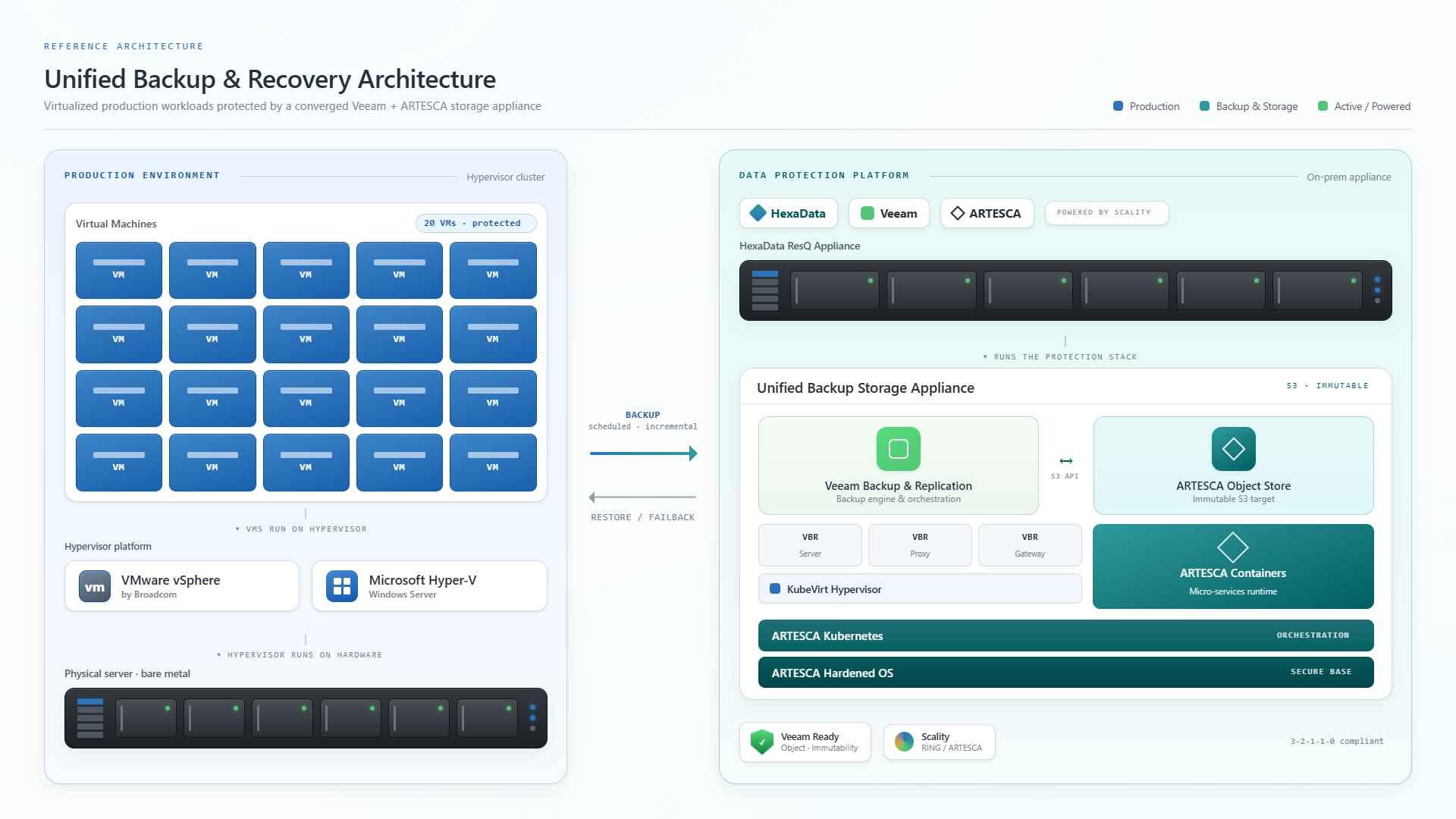The height and width of the screenshot is (819, 1456).
Task: Click the "20 VMs · protected" badge
Action: pos(476,224)
